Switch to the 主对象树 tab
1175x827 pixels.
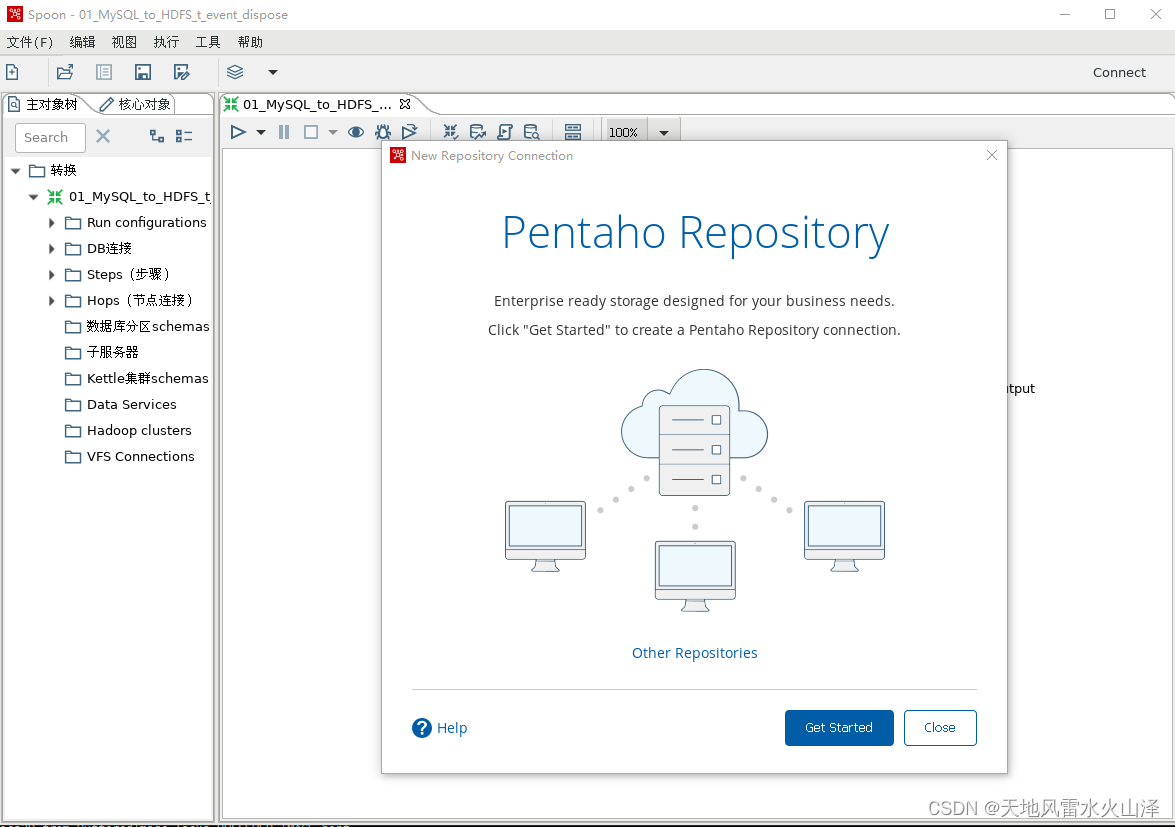43,104
